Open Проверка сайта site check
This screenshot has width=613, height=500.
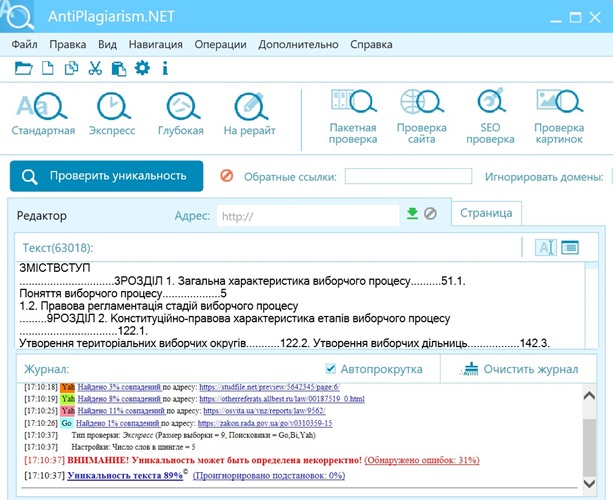[x=421, y=117]
